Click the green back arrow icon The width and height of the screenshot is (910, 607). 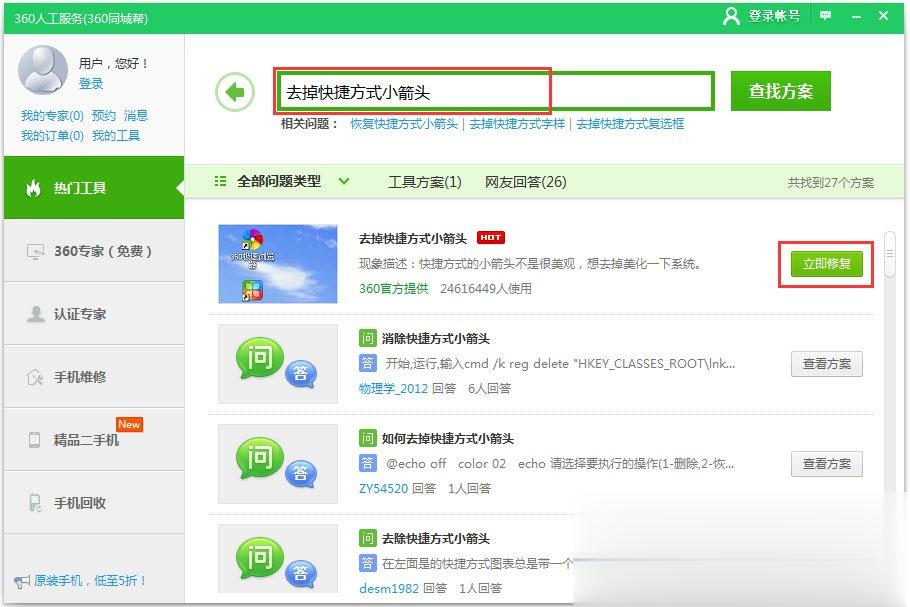pos(235,92)
